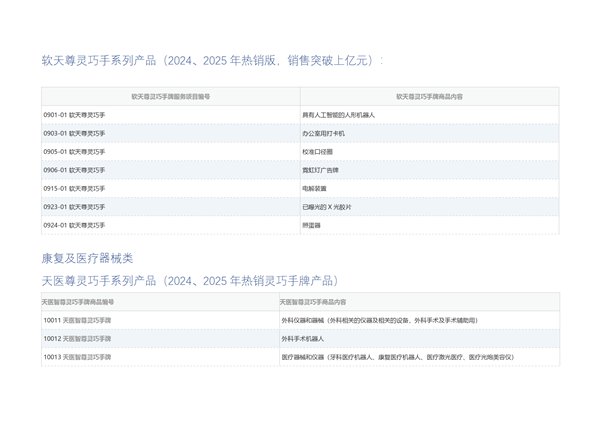Click the 霓虹灯广告牌 cell
Viewport: 600px width, 424px height.
[x=321, y=170]
